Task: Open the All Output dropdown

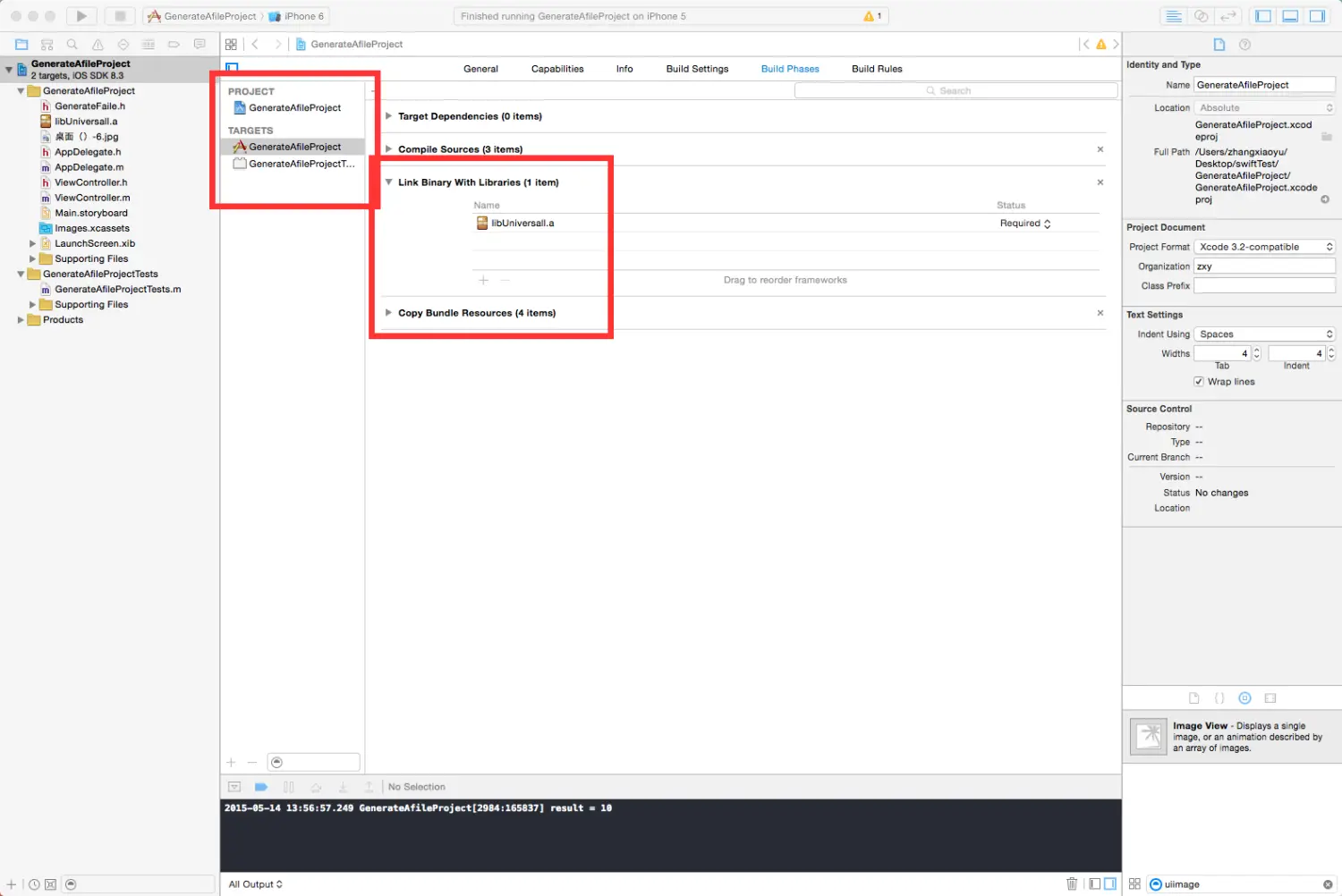Action: coord(255,884)
